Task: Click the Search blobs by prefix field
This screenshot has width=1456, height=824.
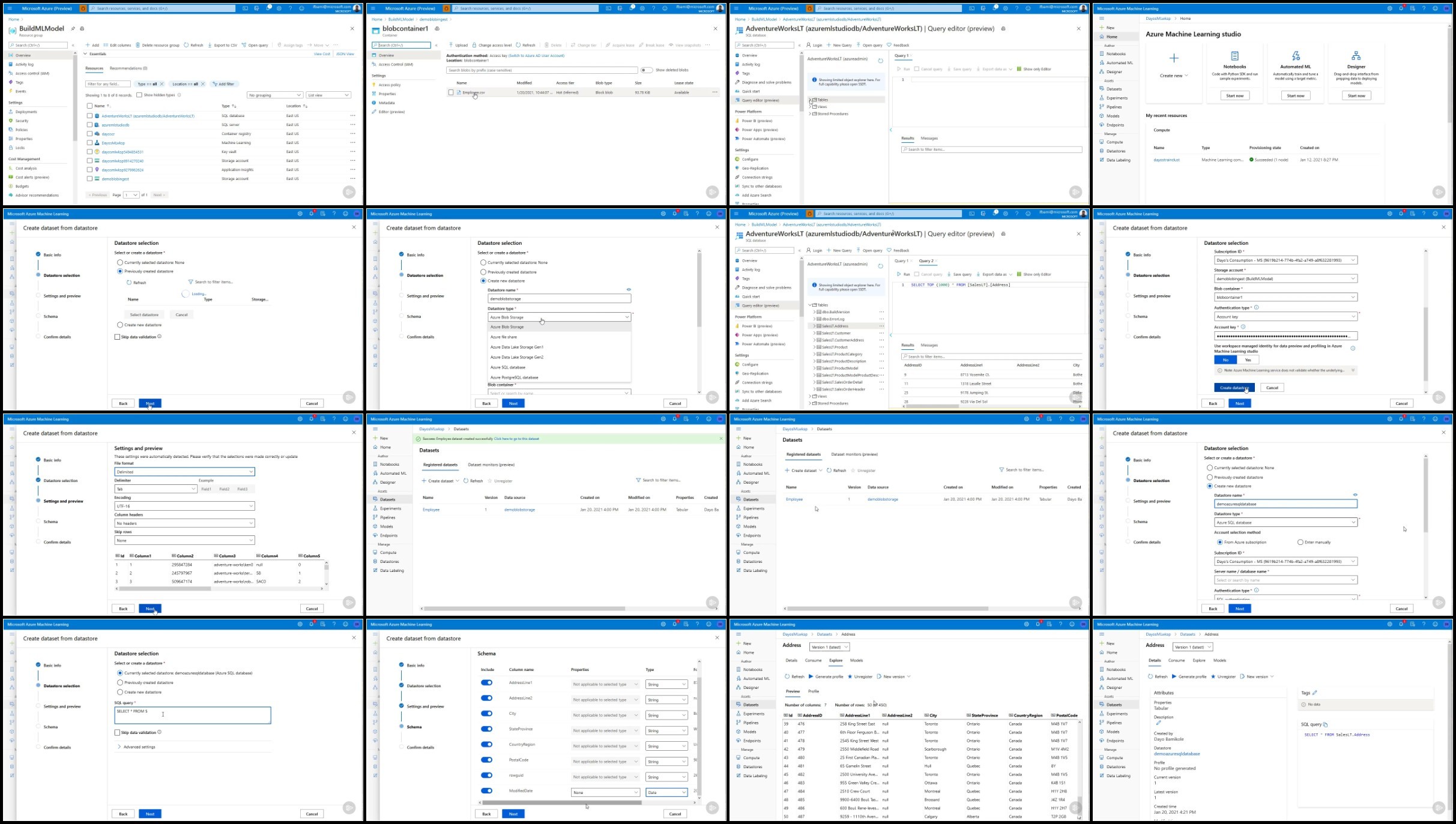Action: pyautogui.click(x=542, y=70)
